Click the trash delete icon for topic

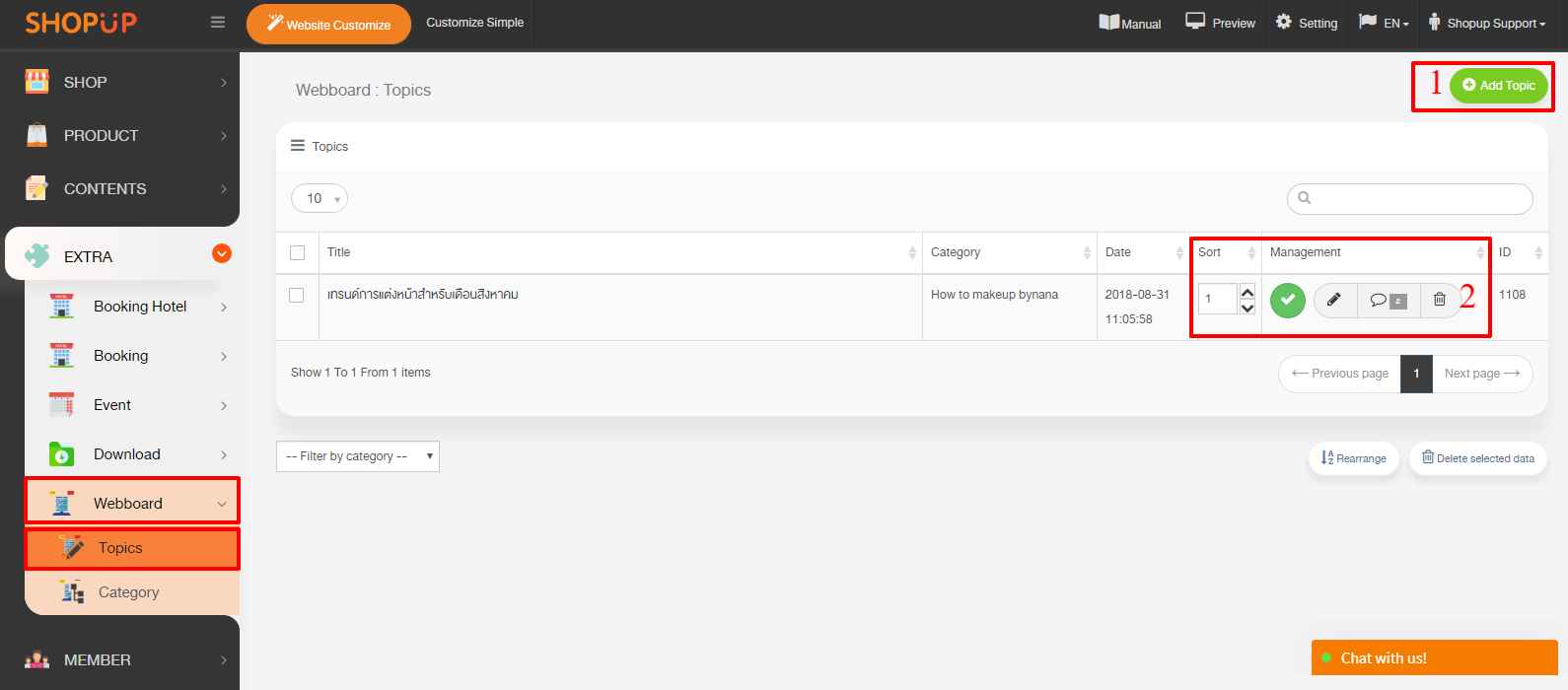tap(1440, 300)
